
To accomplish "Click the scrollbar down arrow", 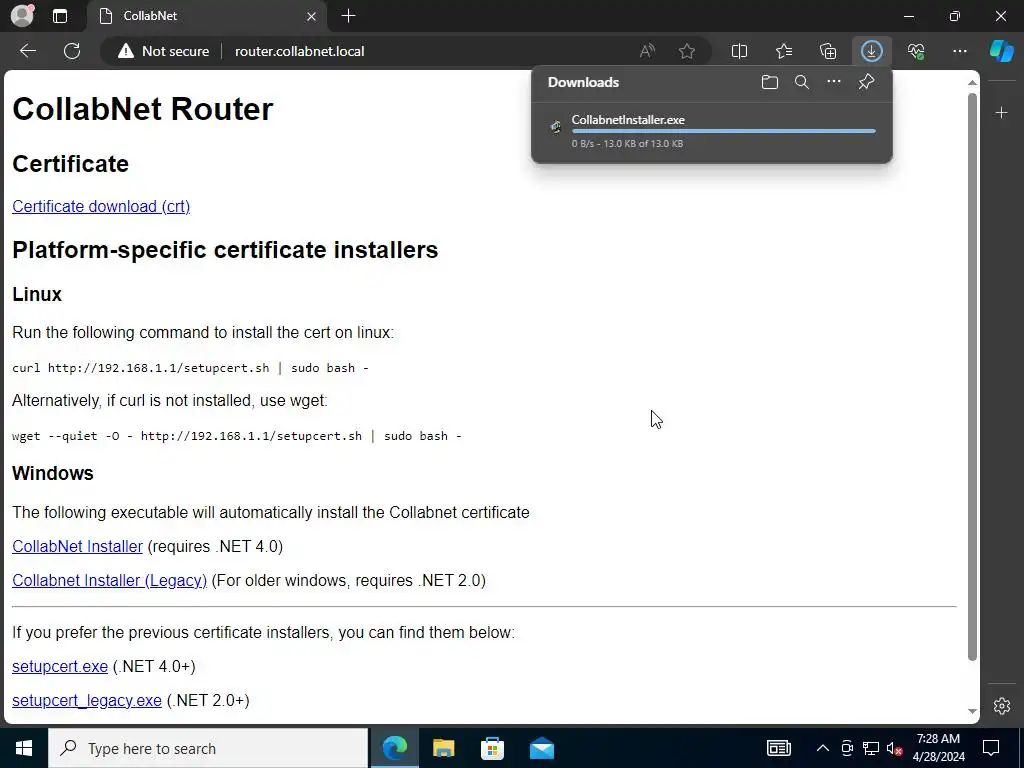I will pyautogui.click(x=972, y=711).
